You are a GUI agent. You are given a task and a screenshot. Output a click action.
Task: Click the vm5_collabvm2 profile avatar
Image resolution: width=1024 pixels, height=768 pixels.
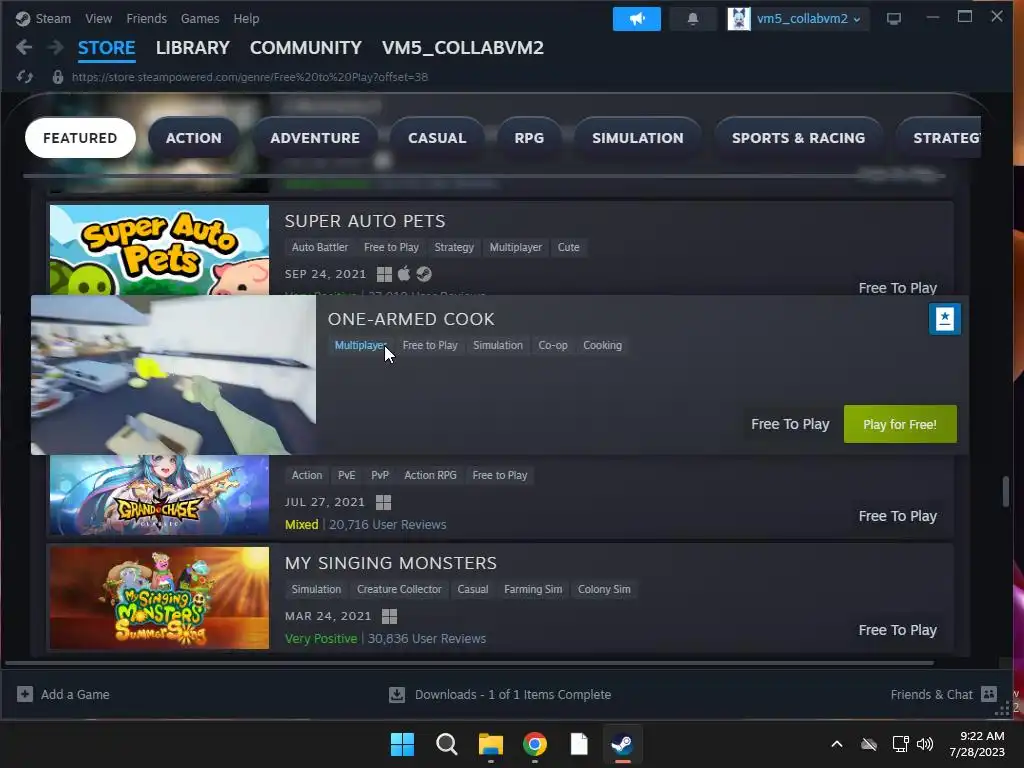739,19
